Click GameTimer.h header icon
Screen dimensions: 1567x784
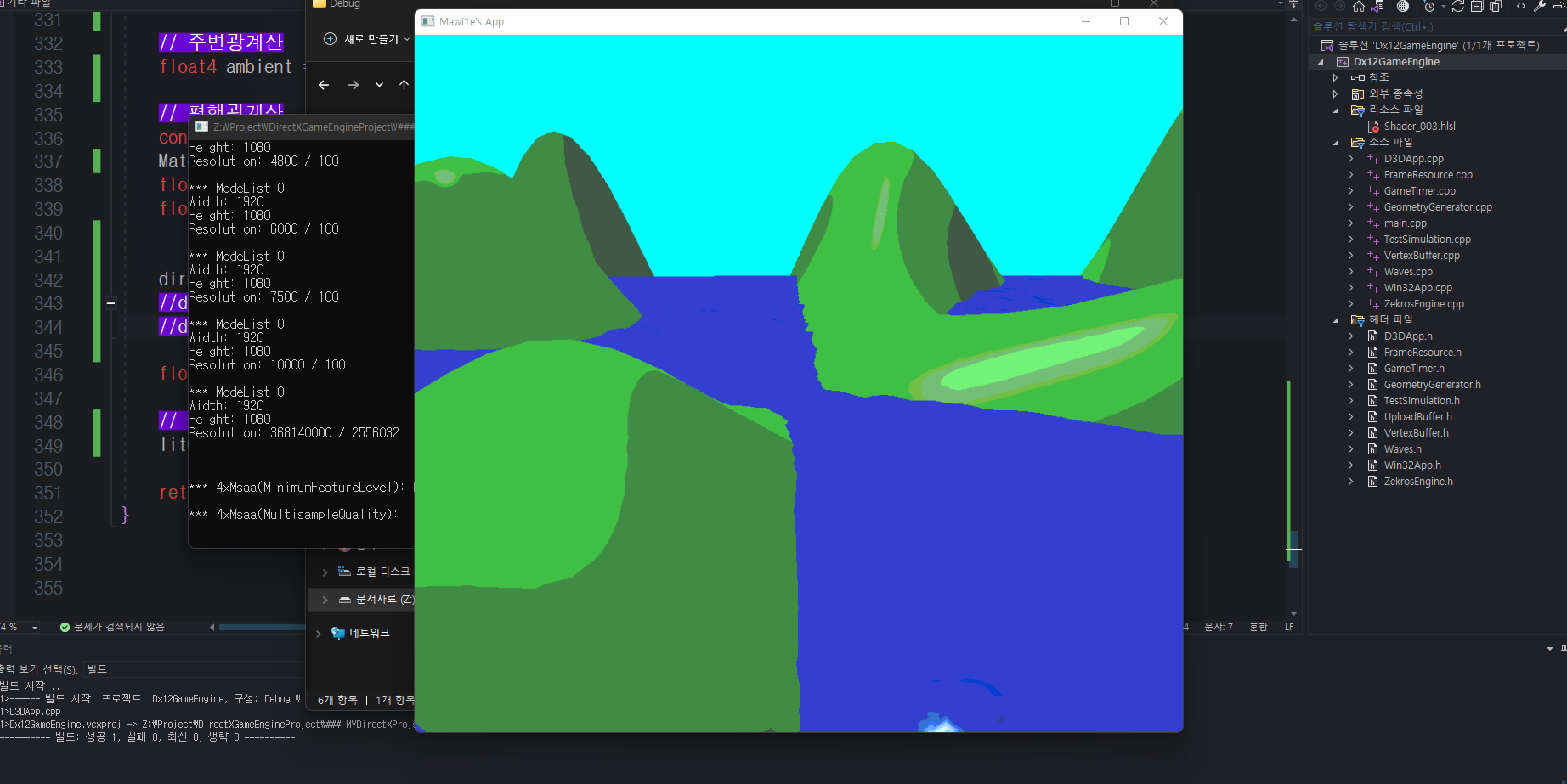click(x=1372, y=368)
